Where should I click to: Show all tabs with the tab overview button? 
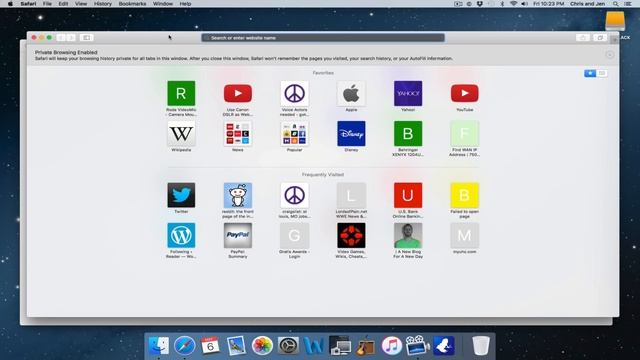point(600,38)
